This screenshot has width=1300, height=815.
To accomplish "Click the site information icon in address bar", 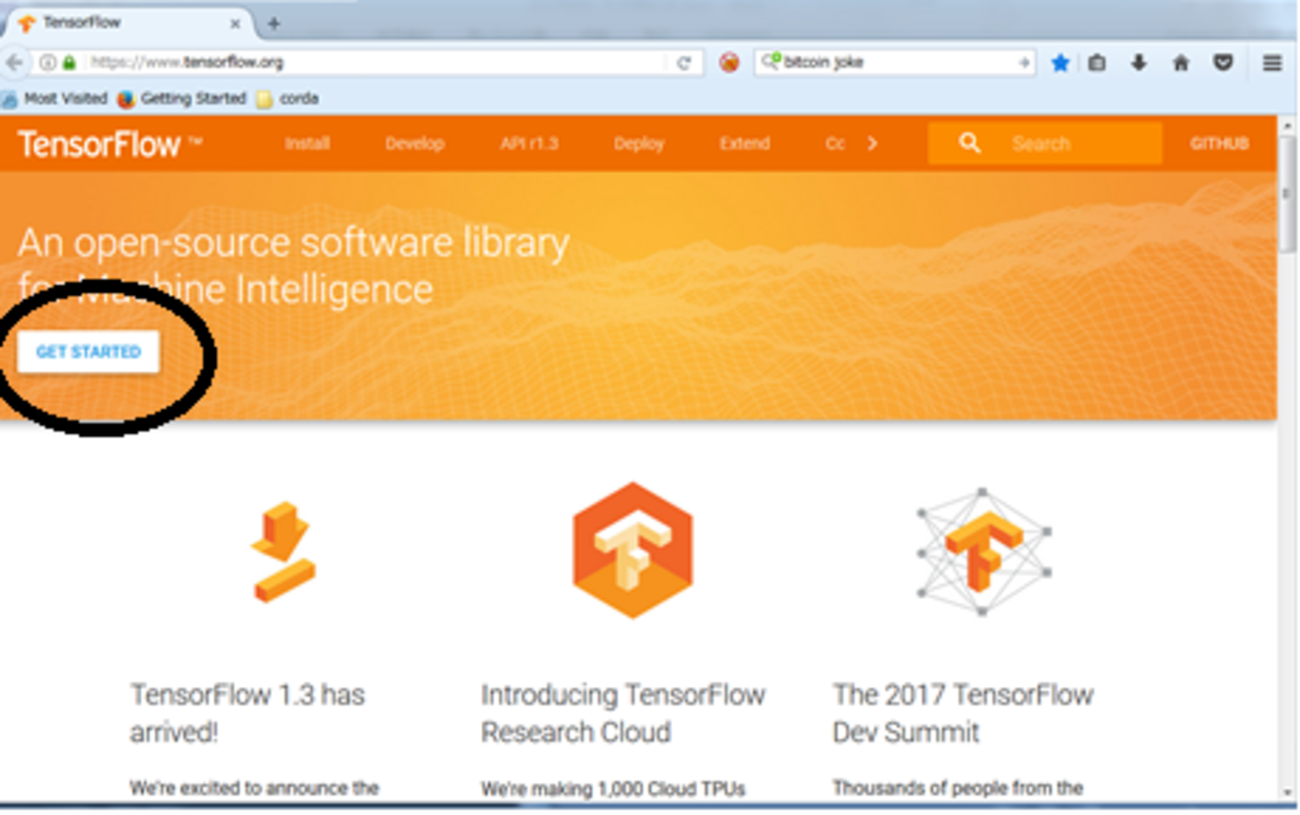I will pyautogui.click(x=47, y=62).
